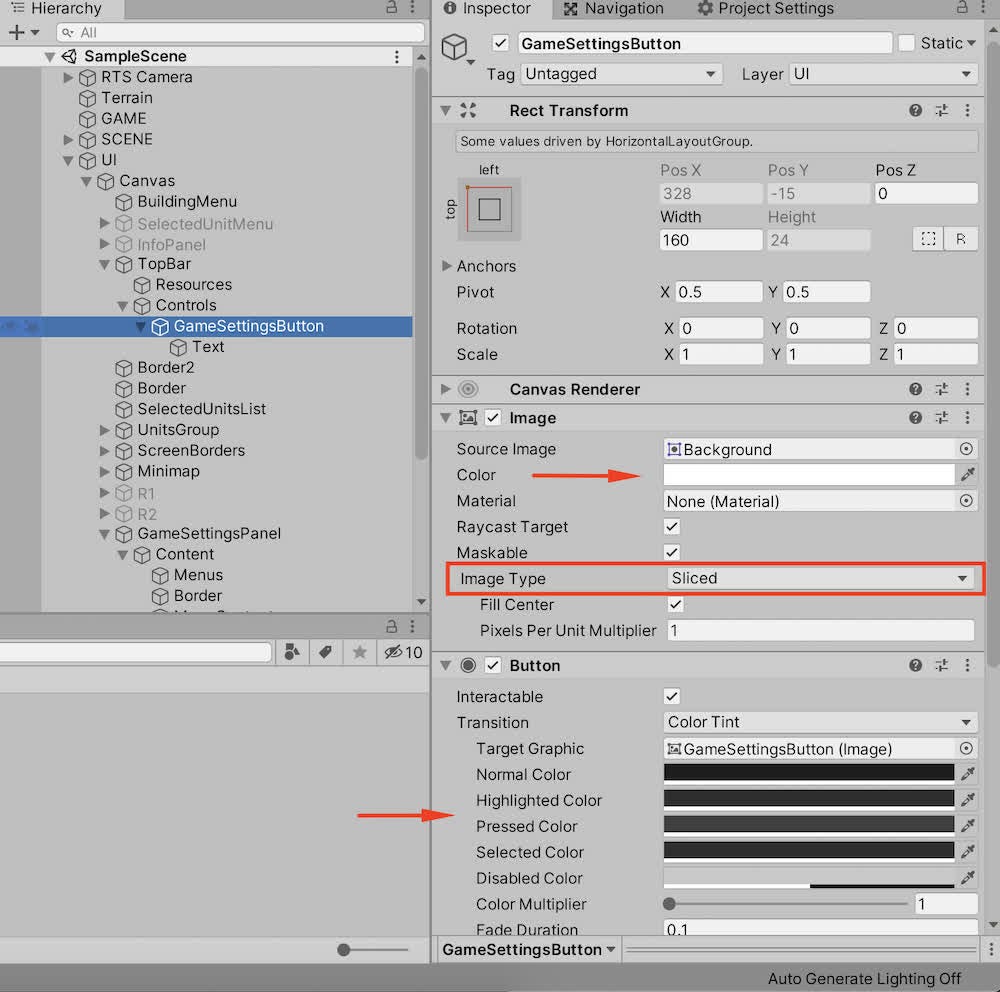Use the eyedropper next to Pressed Color

pos(965,826)
